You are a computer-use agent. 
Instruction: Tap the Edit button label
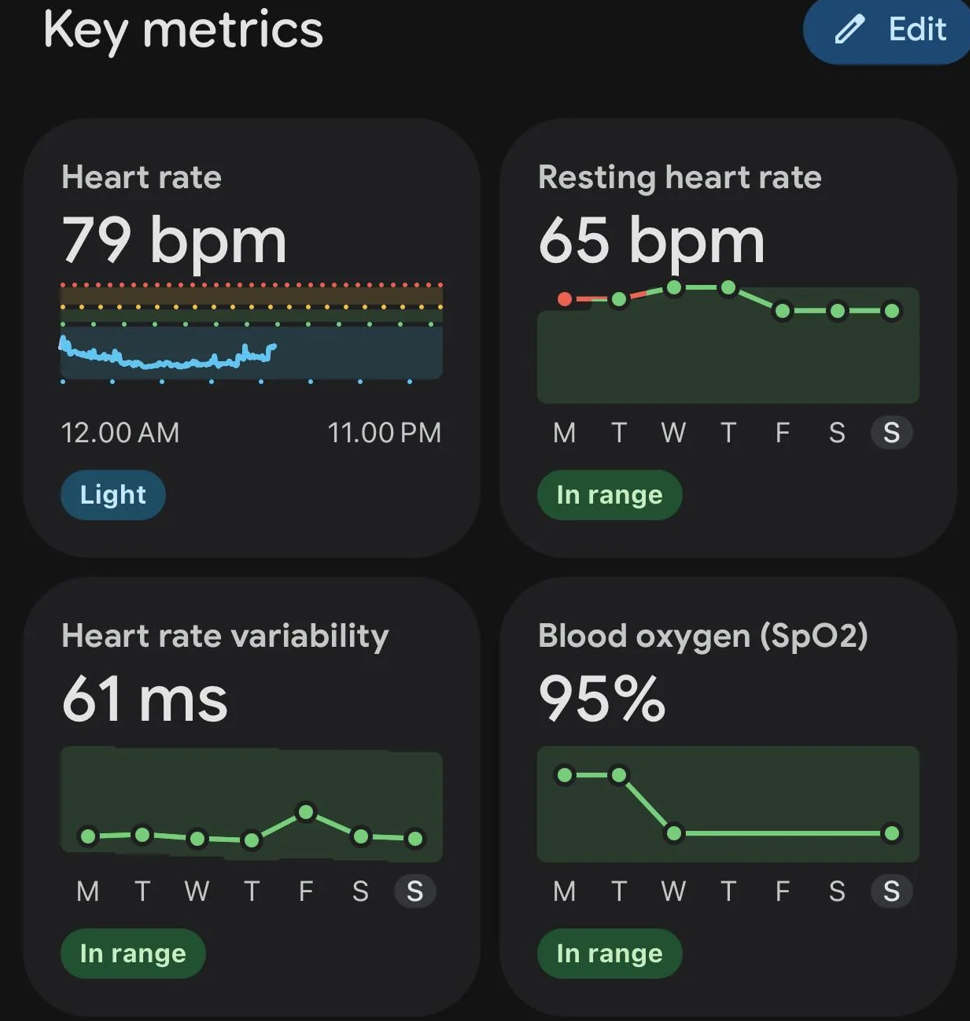(x=917, y=29)
